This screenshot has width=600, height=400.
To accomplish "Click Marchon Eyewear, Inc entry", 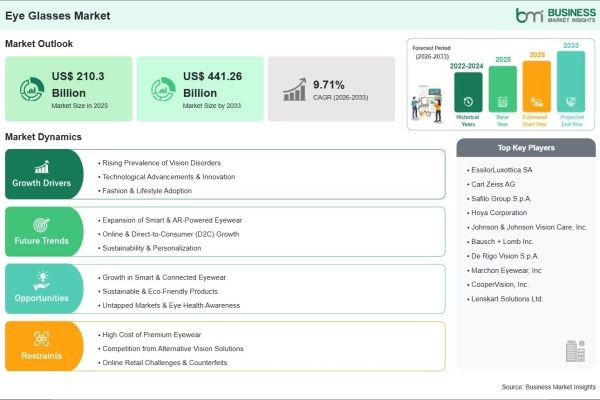I will pos(506,270).
